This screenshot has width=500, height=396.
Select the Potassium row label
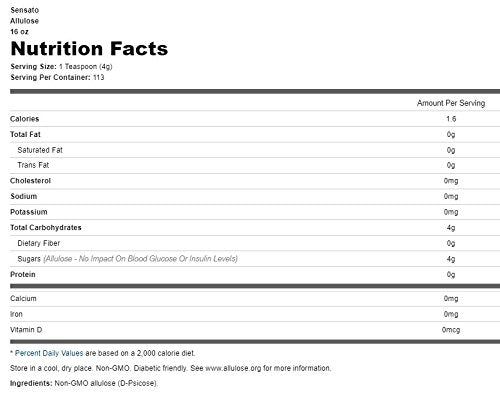point(29,212)
